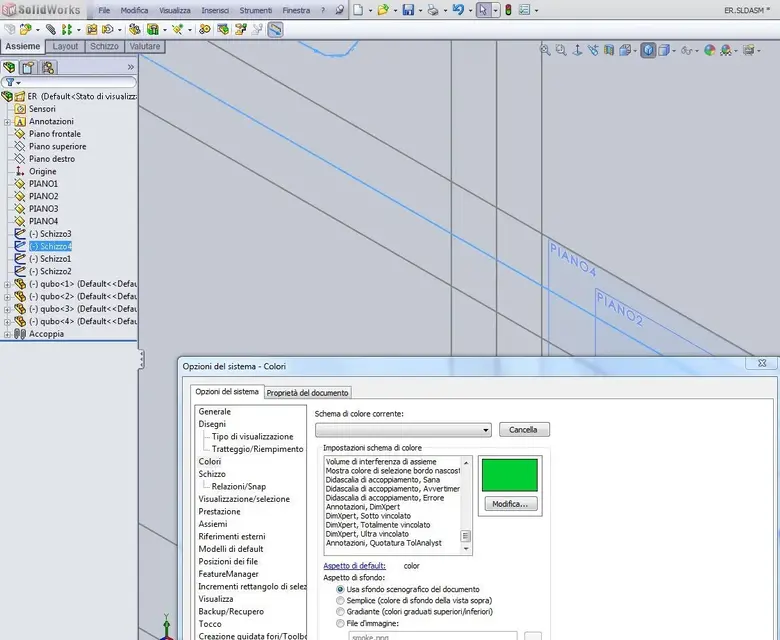Activate the Select cursor tool
The width and height of the screenshot is (780, 640).
(x=483, y=10)
